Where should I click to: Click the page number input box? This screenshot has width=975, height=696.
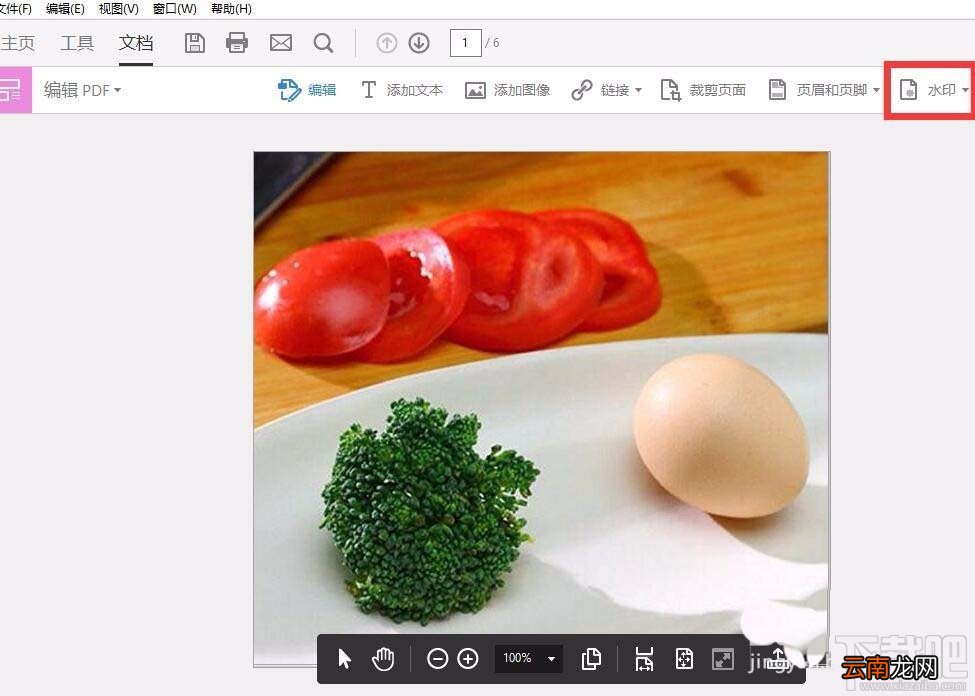(x=465, y=43)
